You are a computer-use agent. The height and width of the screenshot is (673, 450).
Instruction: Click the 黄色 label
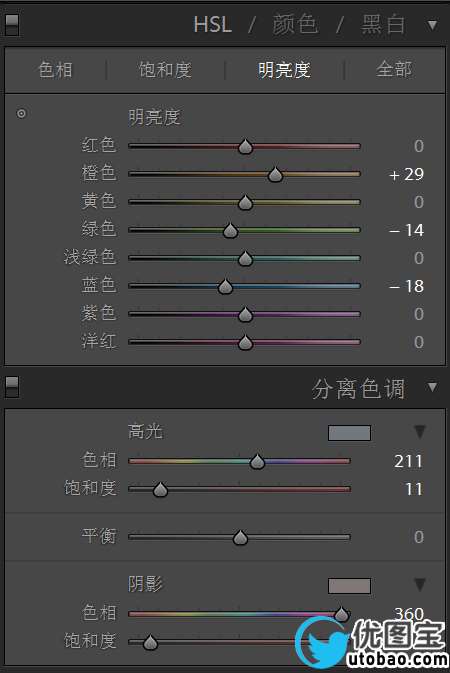pyautogui.click(x=99, y=201)
